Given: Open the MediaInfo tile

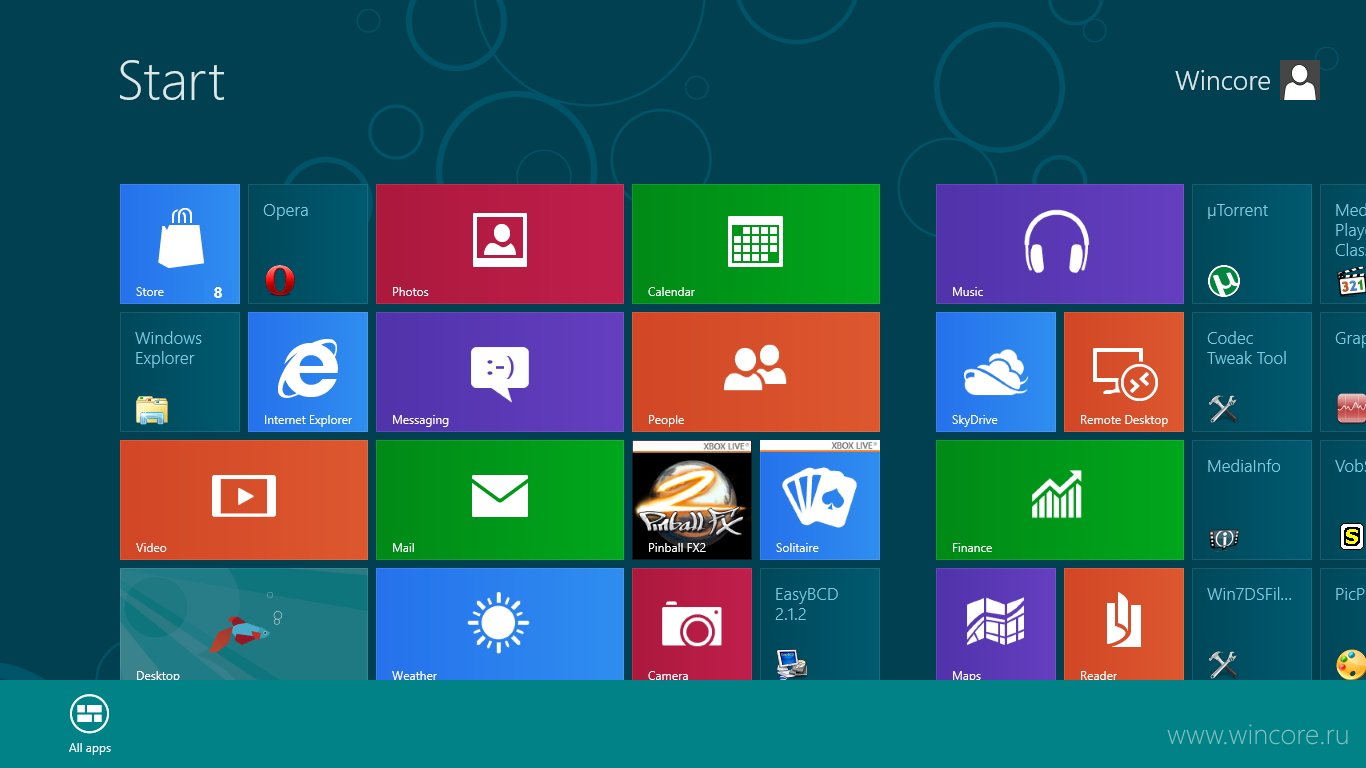Looking at the screenshot, I should (x=1252, y=500).
